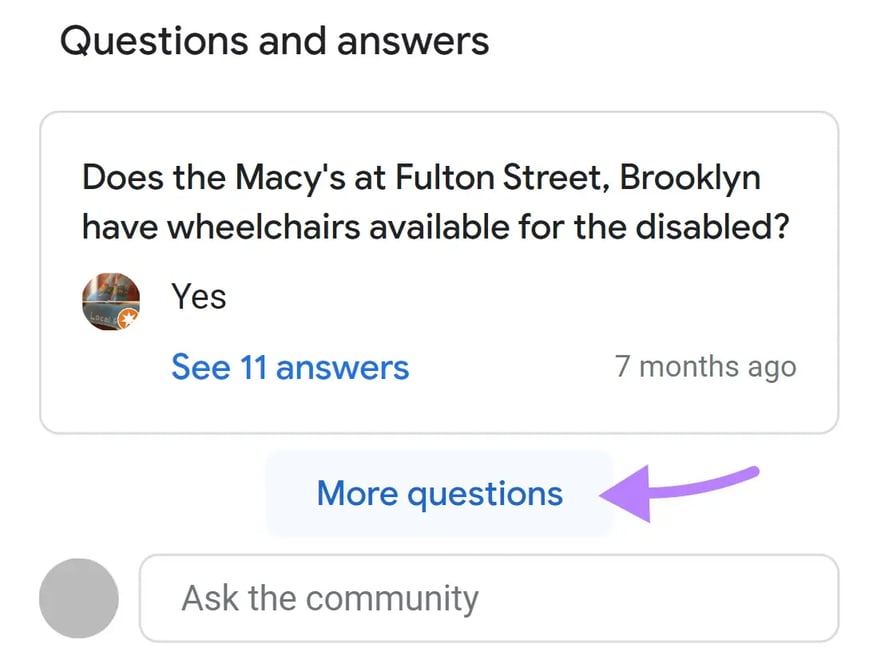Viewport: 877px width, 656px height.
Task: Click the word questions in More questions
Action: coord(485,495)
